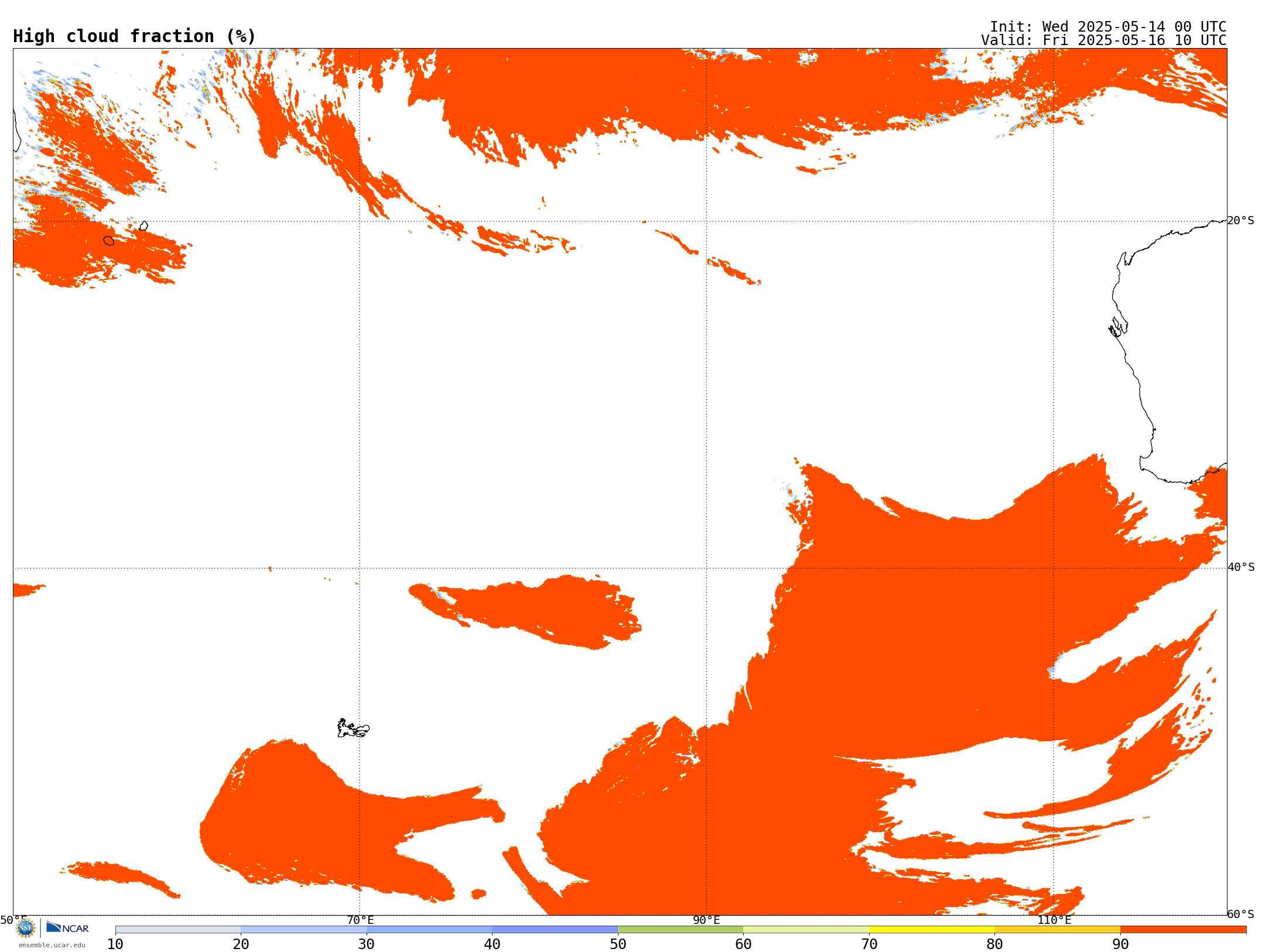
Task: Click the ensemble.ucar.edu text
Action: pos(52,945)
